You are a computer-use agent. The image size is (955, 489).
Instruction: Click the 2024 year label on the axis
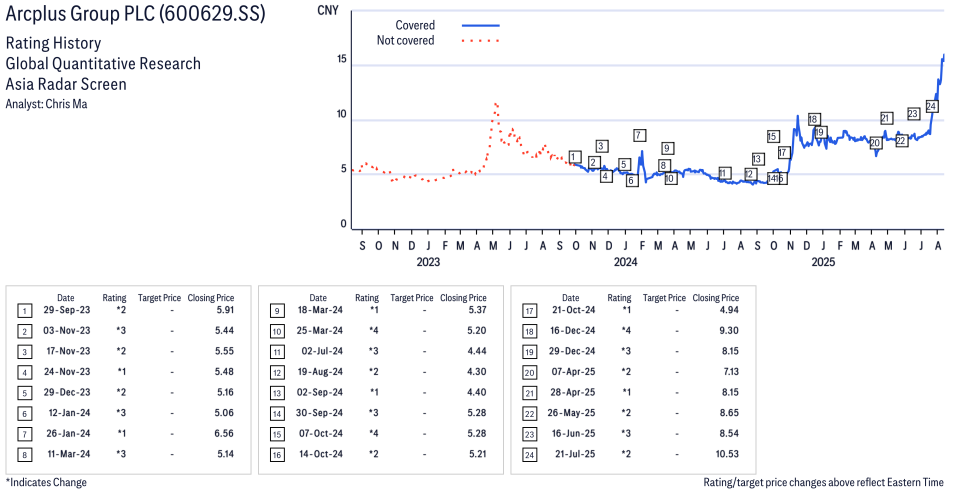tap(626, 262)
